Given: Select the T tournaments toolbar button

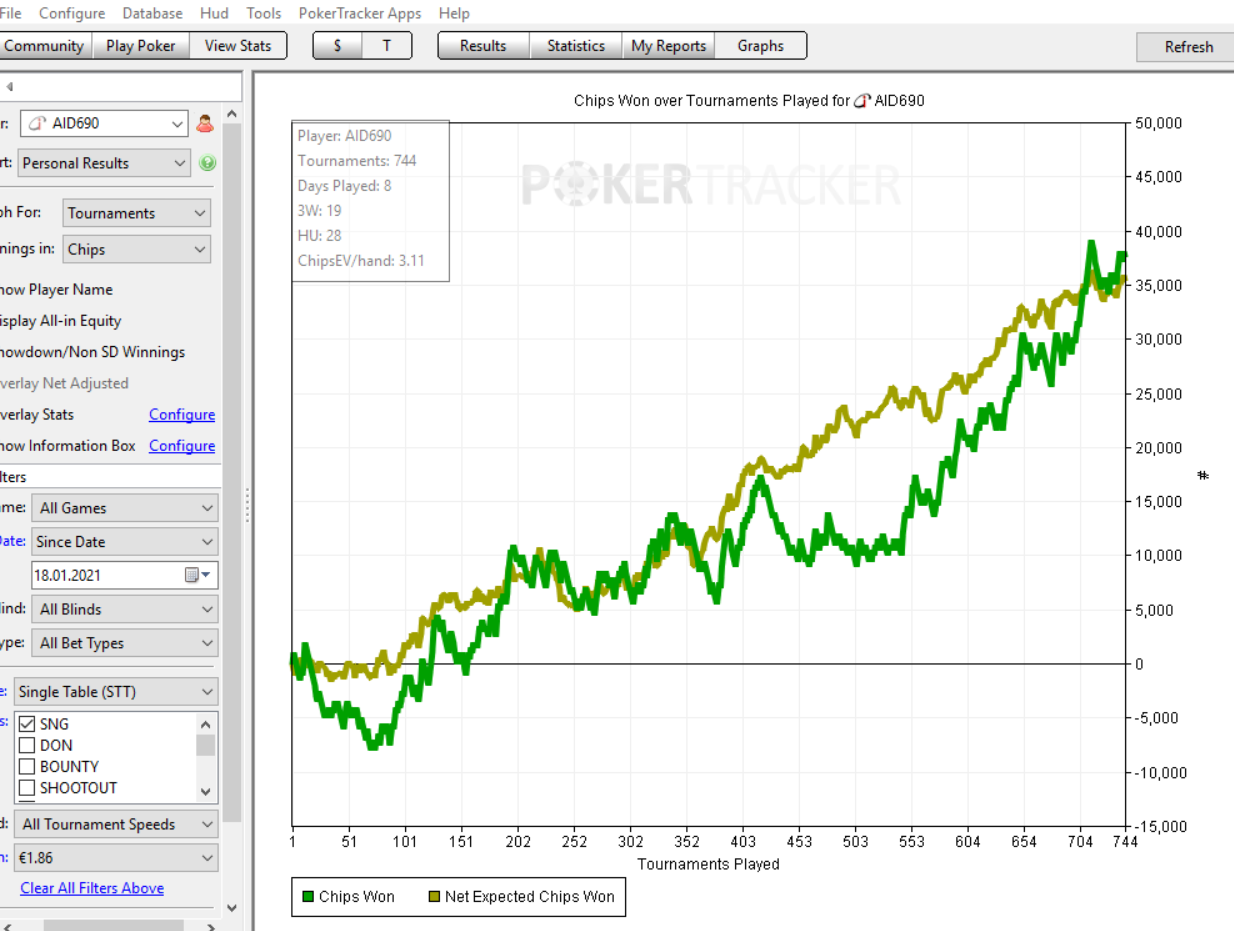Looking at the screenshot, I should [387, 46].
